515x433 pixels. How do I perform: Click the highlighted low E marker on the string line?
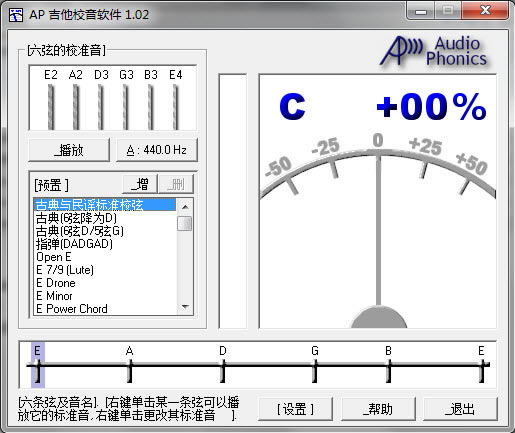(x=38, y=365)
